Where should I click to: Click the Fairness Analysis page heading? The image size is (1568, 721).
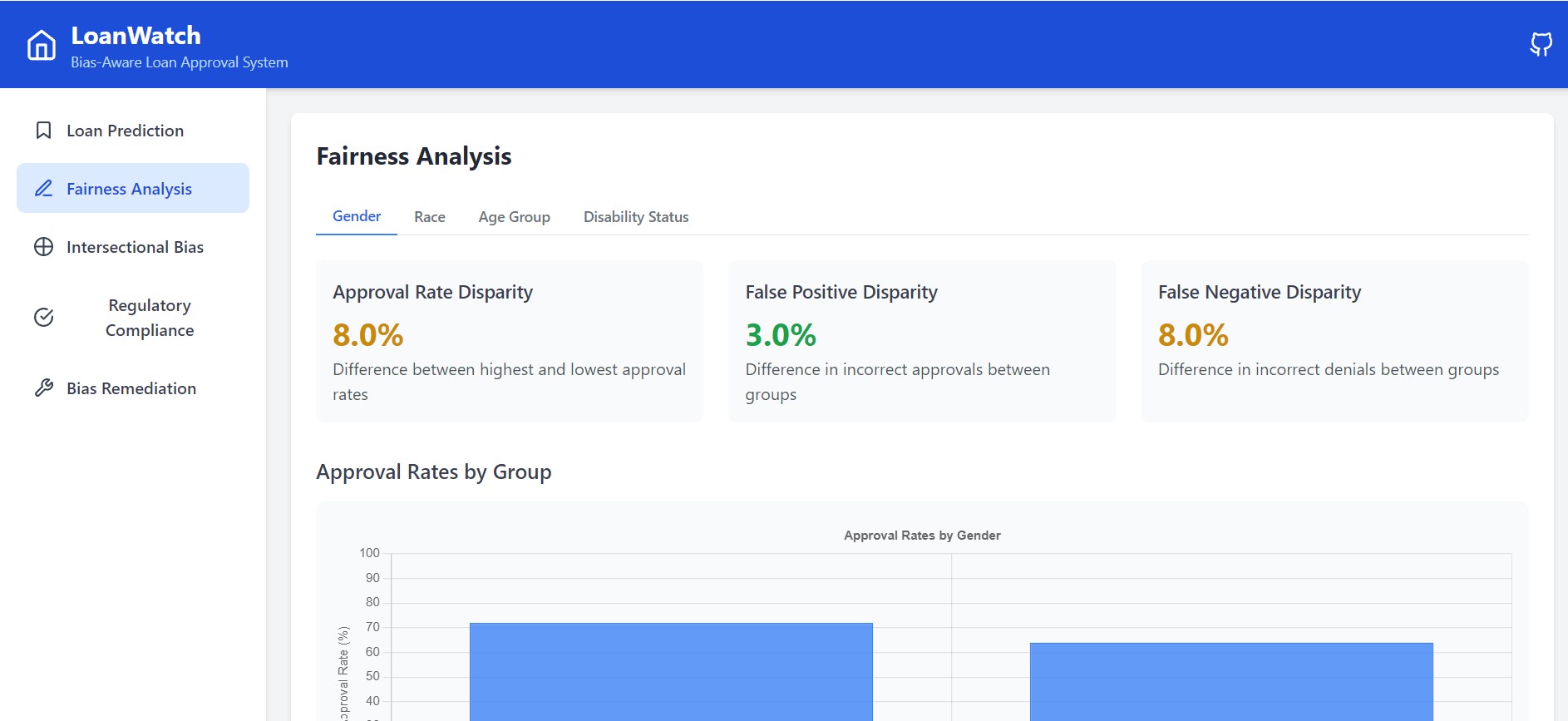pyautogui.click(x=414, y=156)
